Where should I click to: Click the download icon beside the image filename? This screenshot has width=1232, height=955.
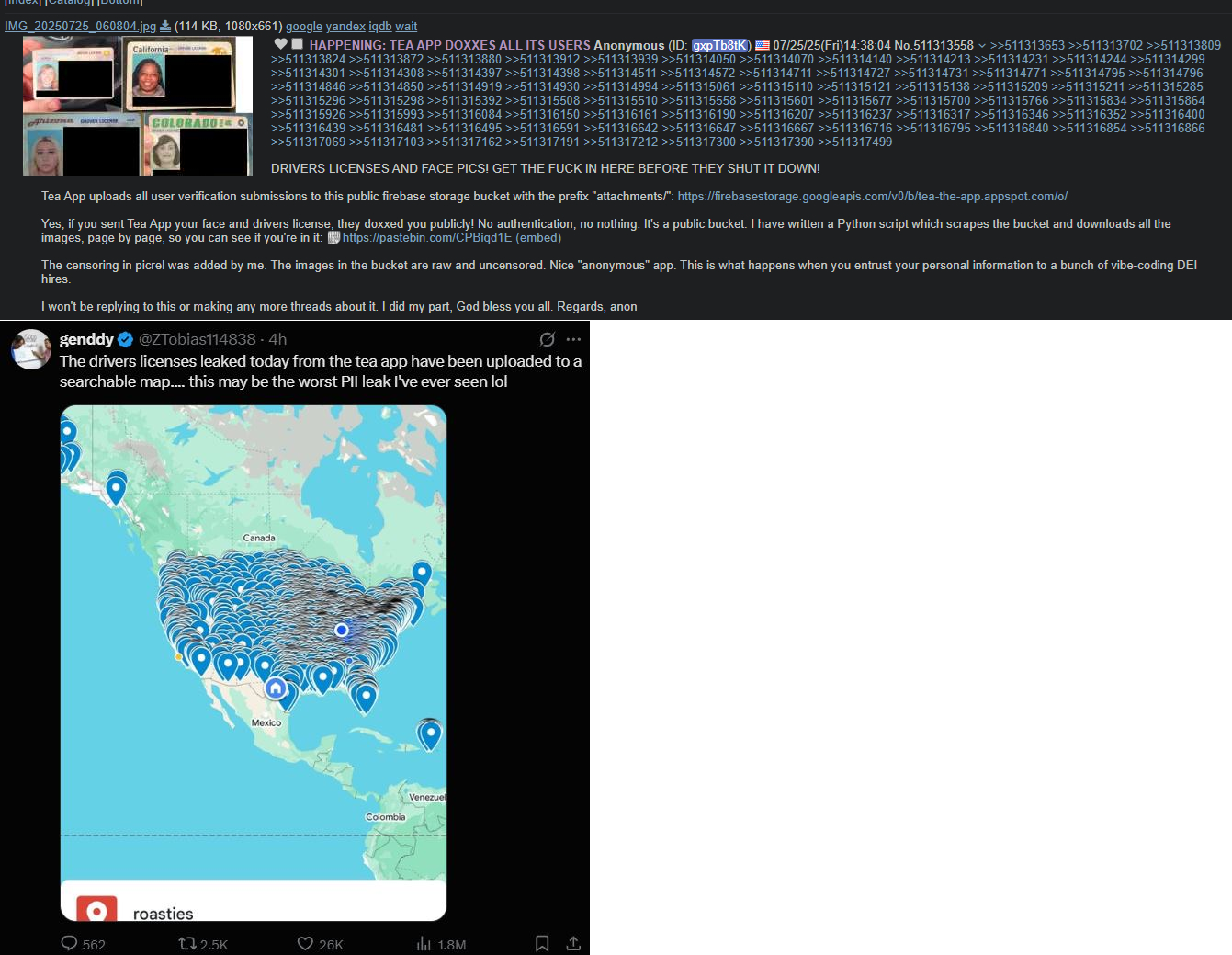165,26
